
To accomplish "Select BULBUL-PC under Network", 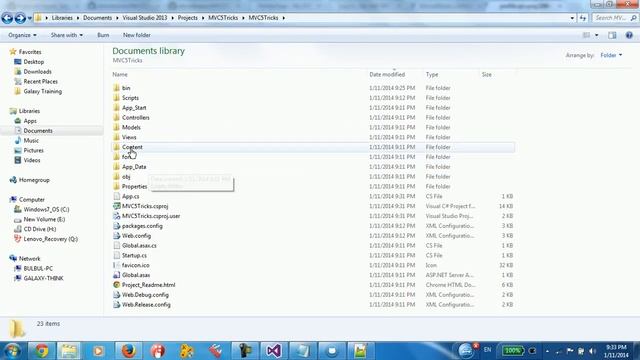I will (x=38, y=268).
